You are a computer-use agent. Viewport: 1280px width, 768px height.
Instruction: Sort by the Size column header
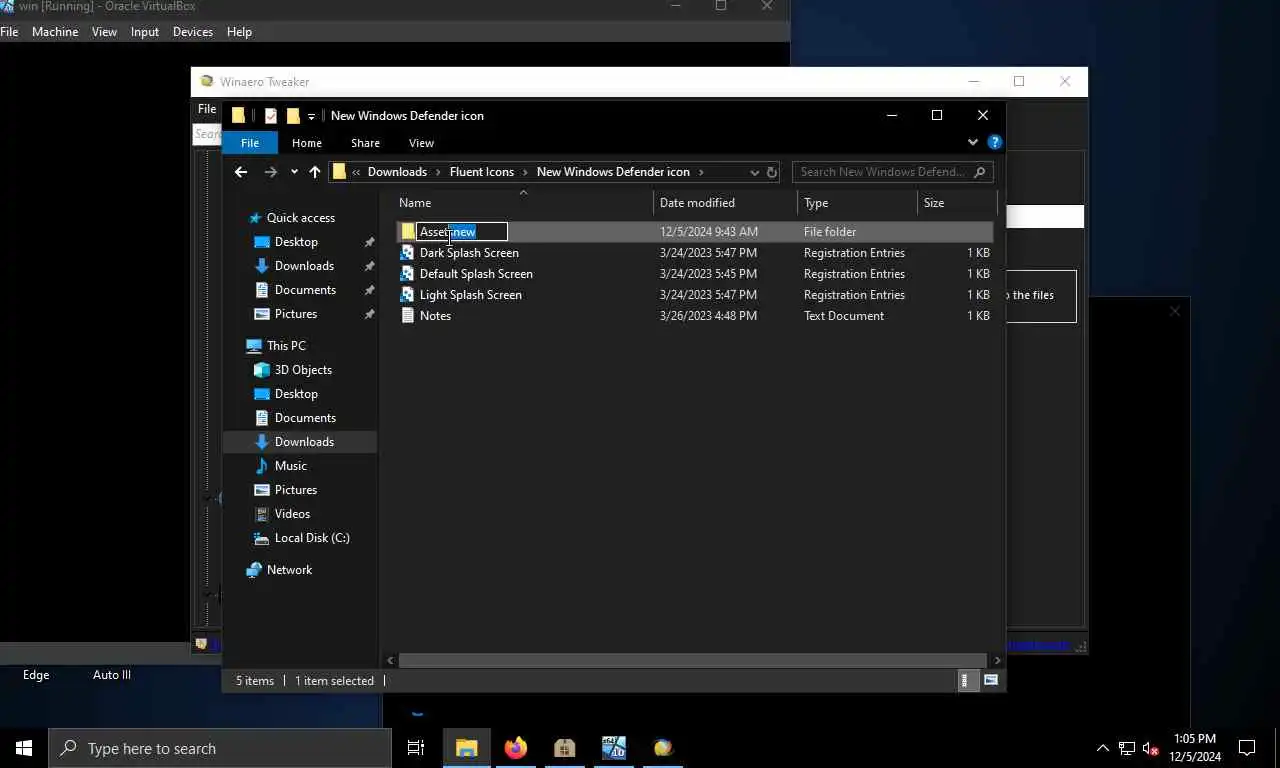(957, 203)
